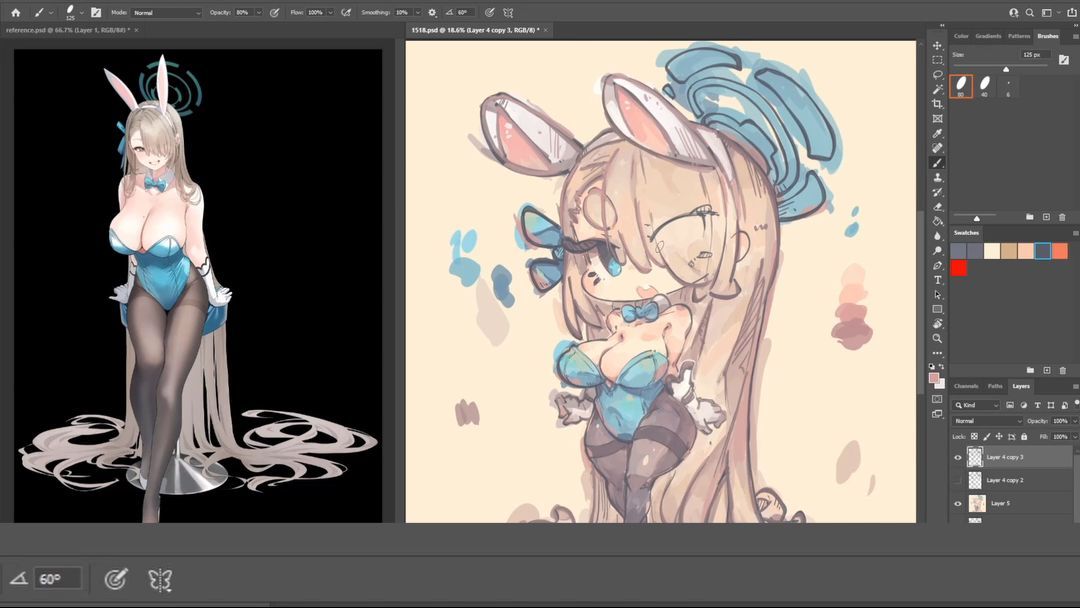Open the brush preset picker arrow

click(x=81, y=12)
